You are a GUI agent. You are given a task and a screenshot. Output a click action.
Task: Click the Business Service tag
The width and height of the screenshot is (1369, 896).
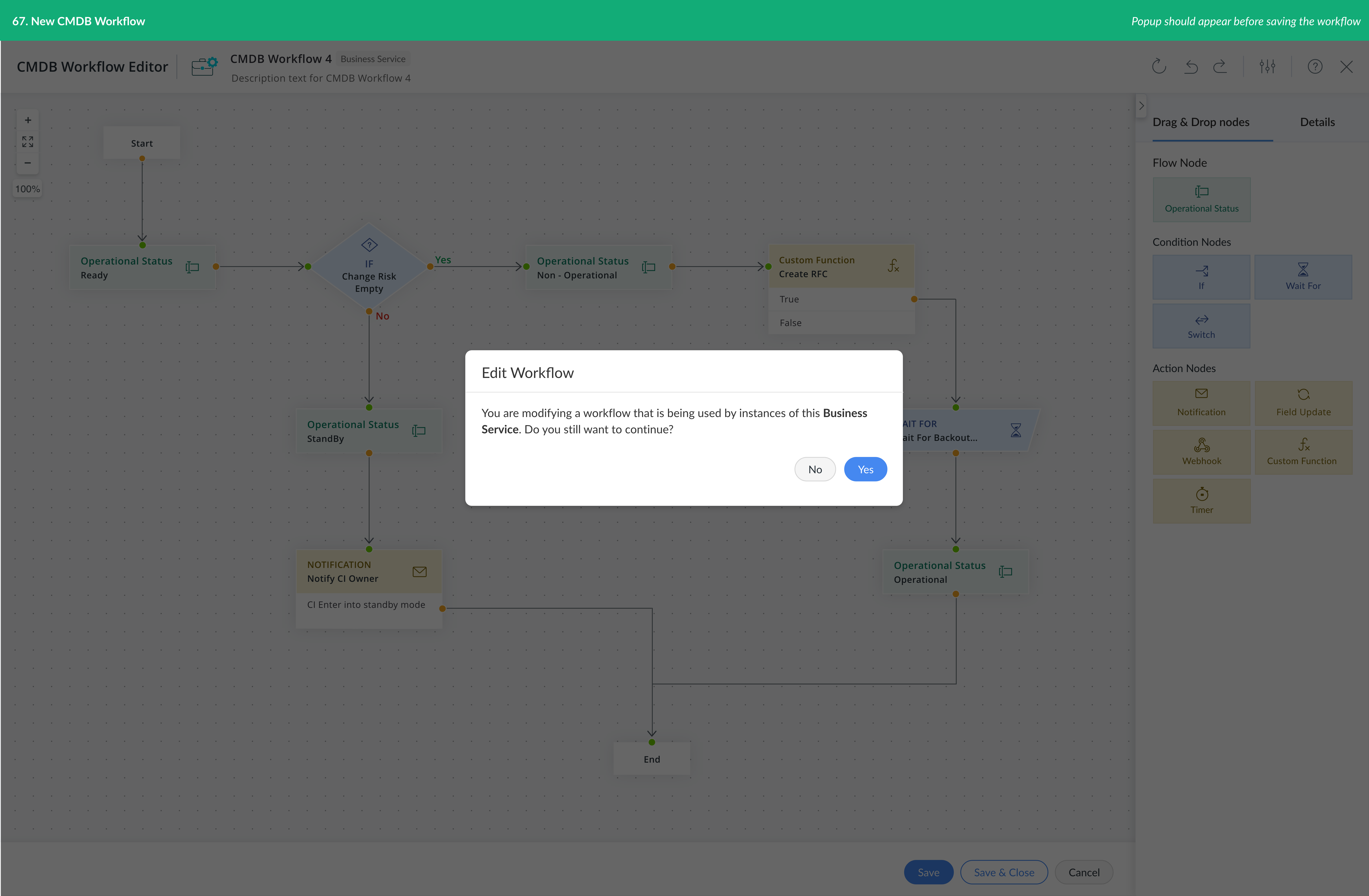[x=373, y=59]
